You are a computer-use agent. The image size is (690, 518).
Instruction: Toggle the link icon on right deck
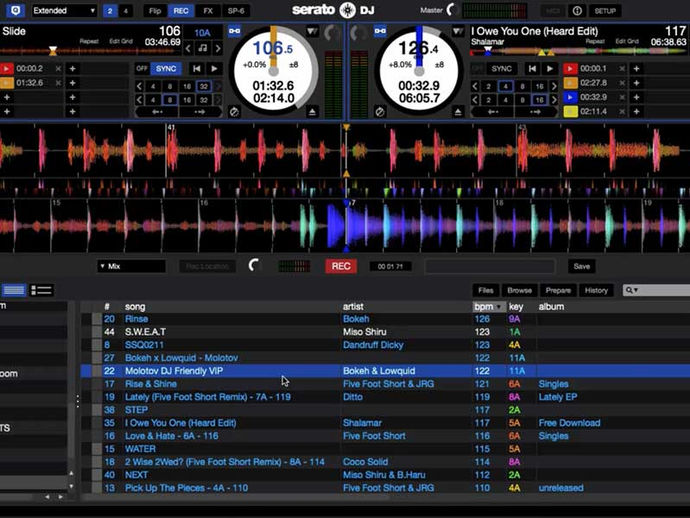pos(380,31)
